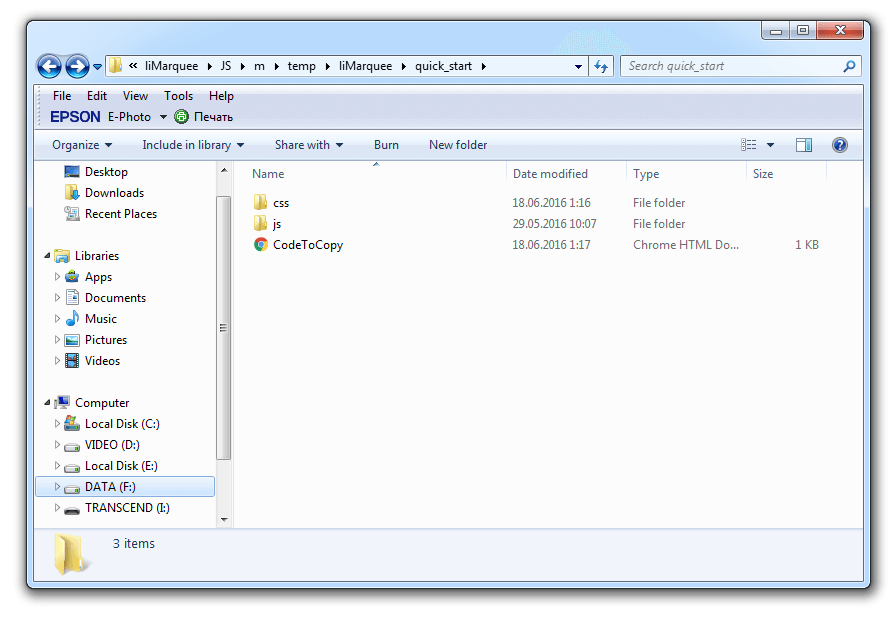Click the TRANSCEND (I:) drive icon
This screenshot has width=895, height=617.
[x=72, y=510]
